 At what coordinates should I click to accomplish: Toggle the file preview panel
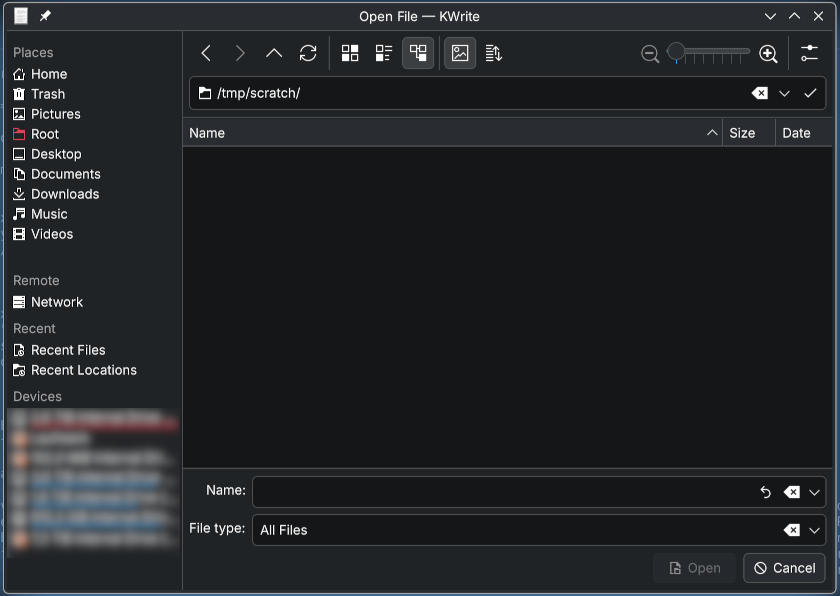click(460, 53)
